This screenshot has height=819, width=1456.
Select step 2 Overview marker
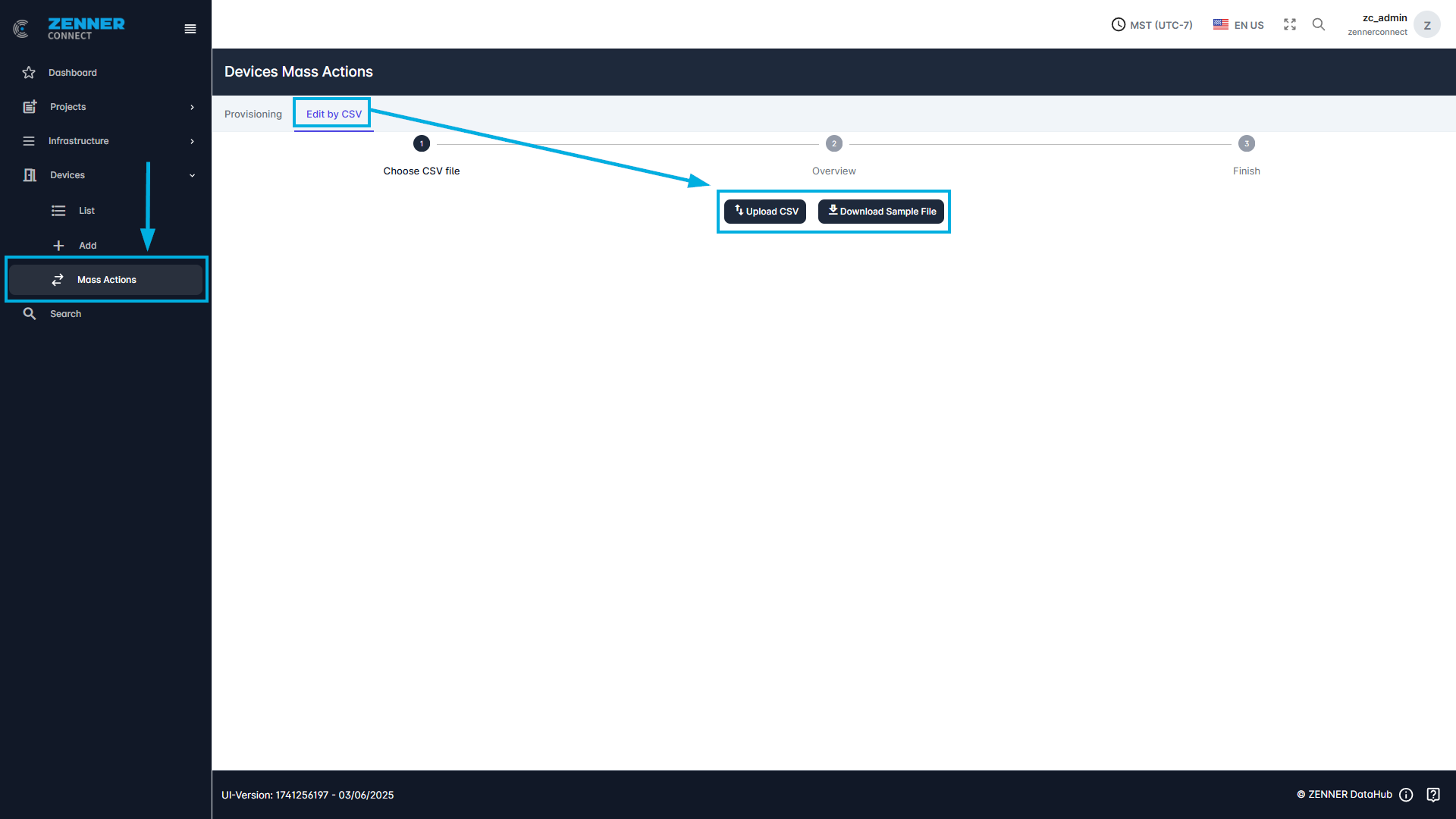coord(834,143)
